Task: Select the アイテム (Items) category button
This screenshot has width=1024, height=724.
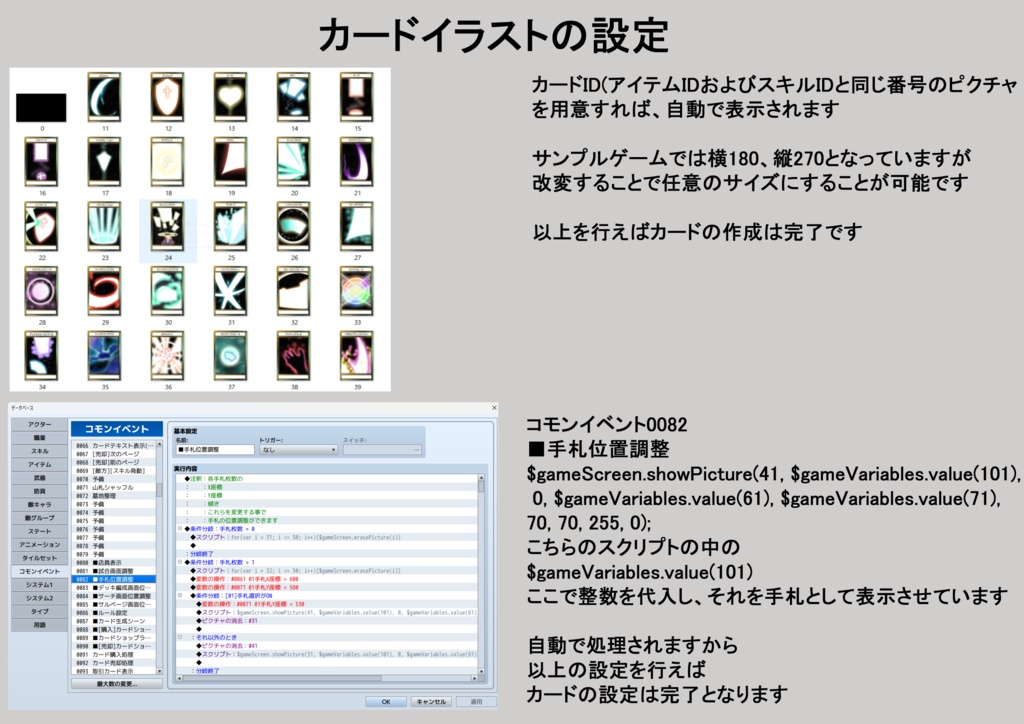Action: click(42, 463)
